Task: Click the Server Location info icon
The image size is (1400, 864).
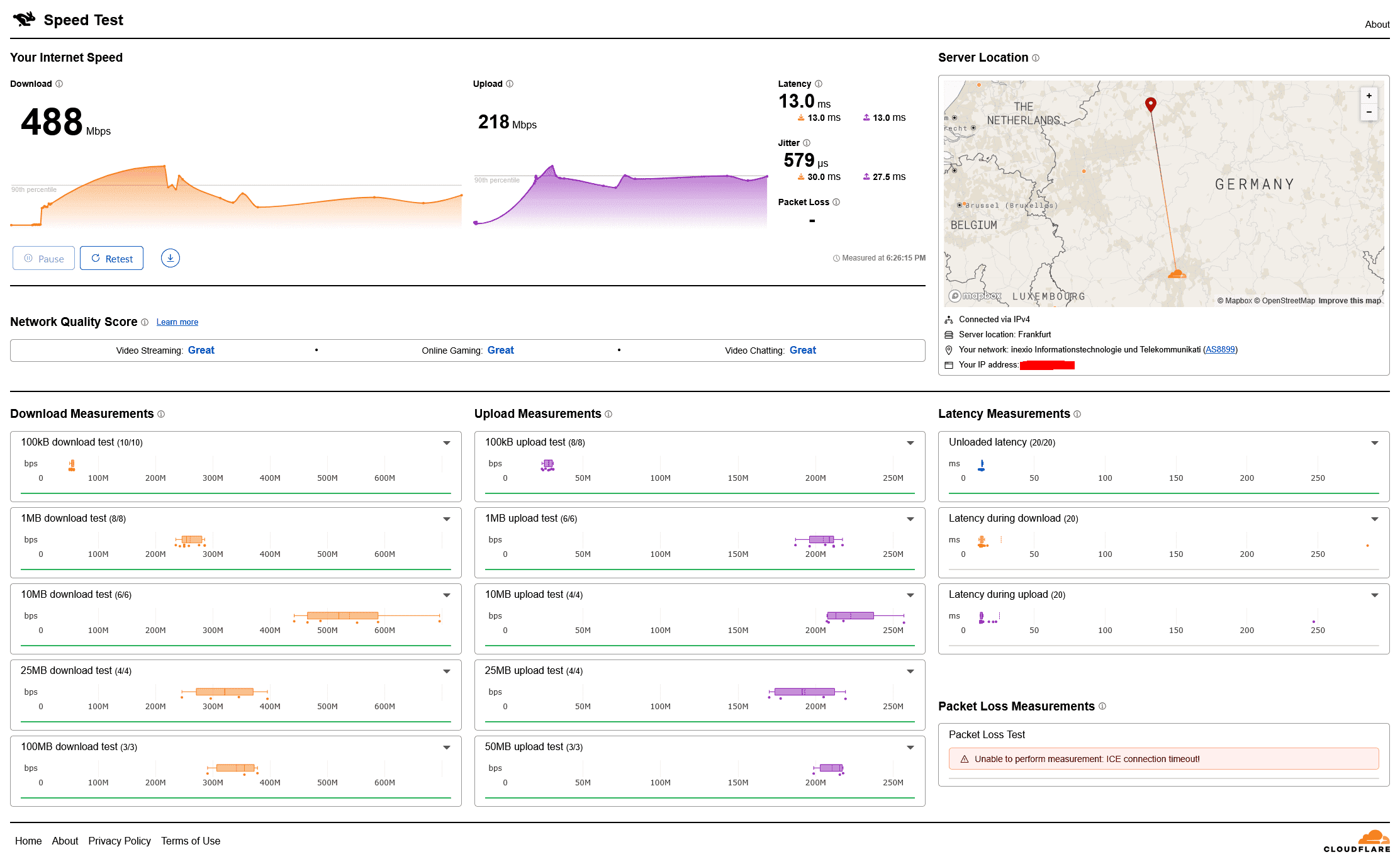Action: pos(1036,58)
